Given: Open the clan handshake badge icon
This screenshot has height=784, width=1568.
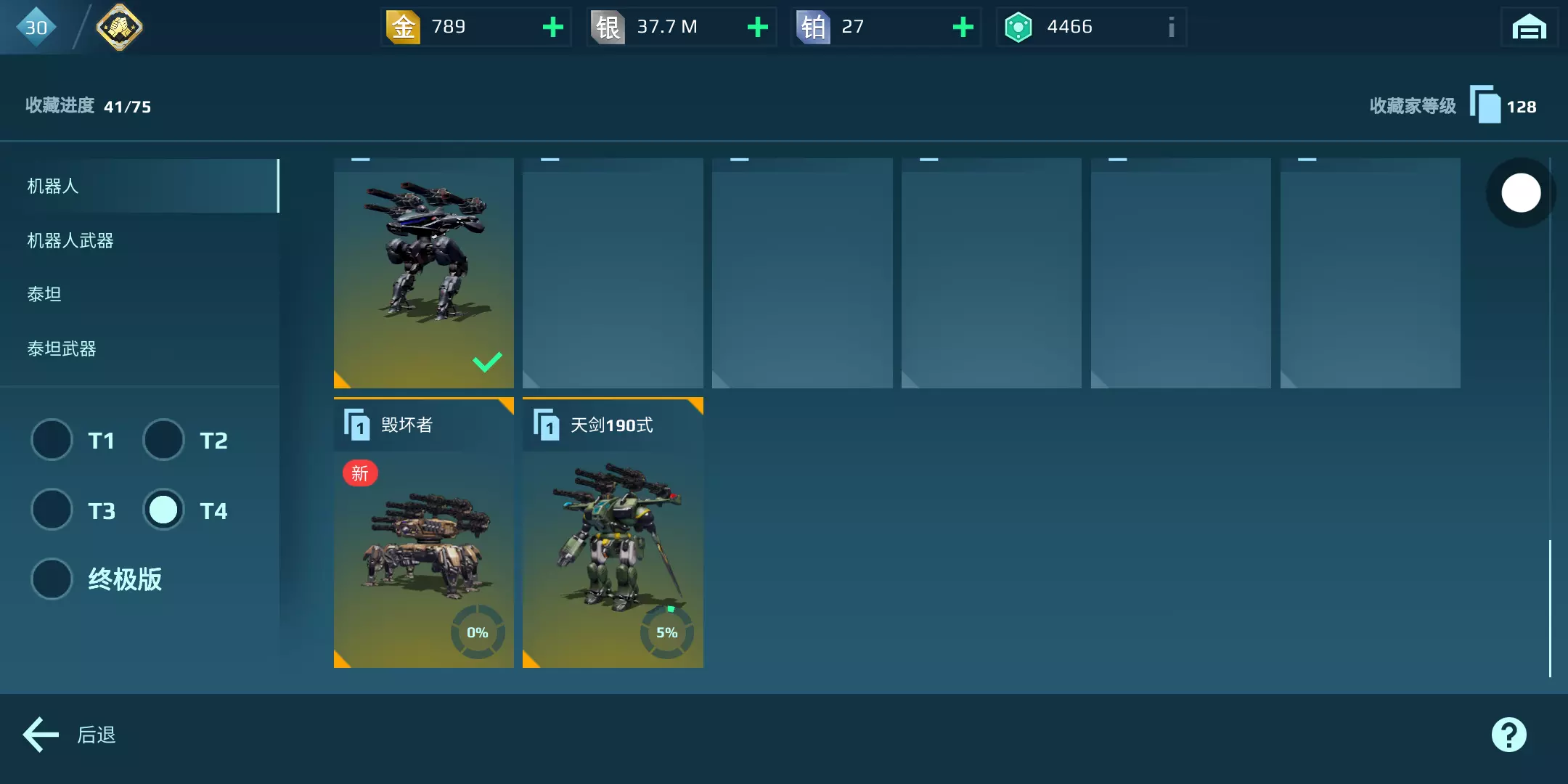Looking at the screenshot, I should [119, 28].
